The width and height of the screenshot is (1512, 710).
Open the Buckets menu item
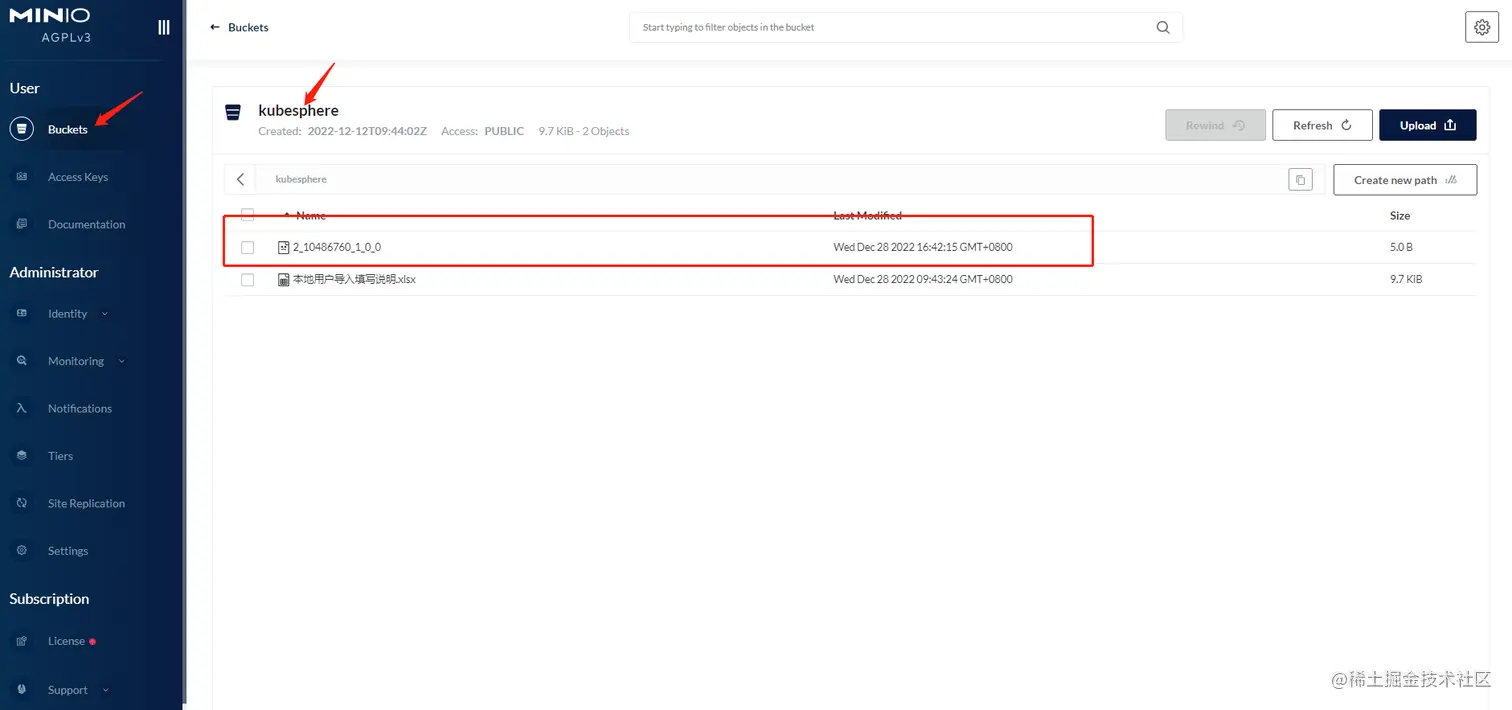(68, 129)
